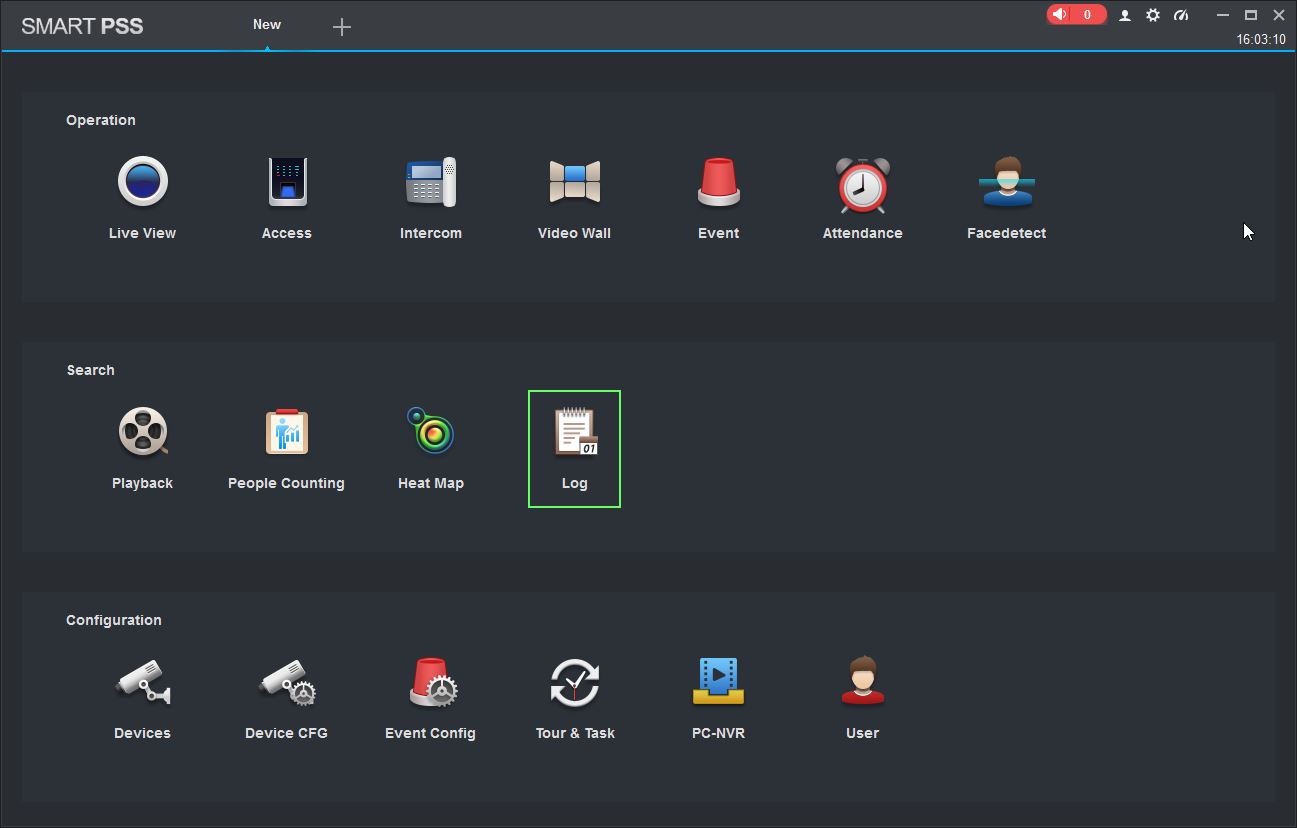Open the Devices configuration
Image resolution: width=1297 pixels, height=828 pixels.
point(142,698)
